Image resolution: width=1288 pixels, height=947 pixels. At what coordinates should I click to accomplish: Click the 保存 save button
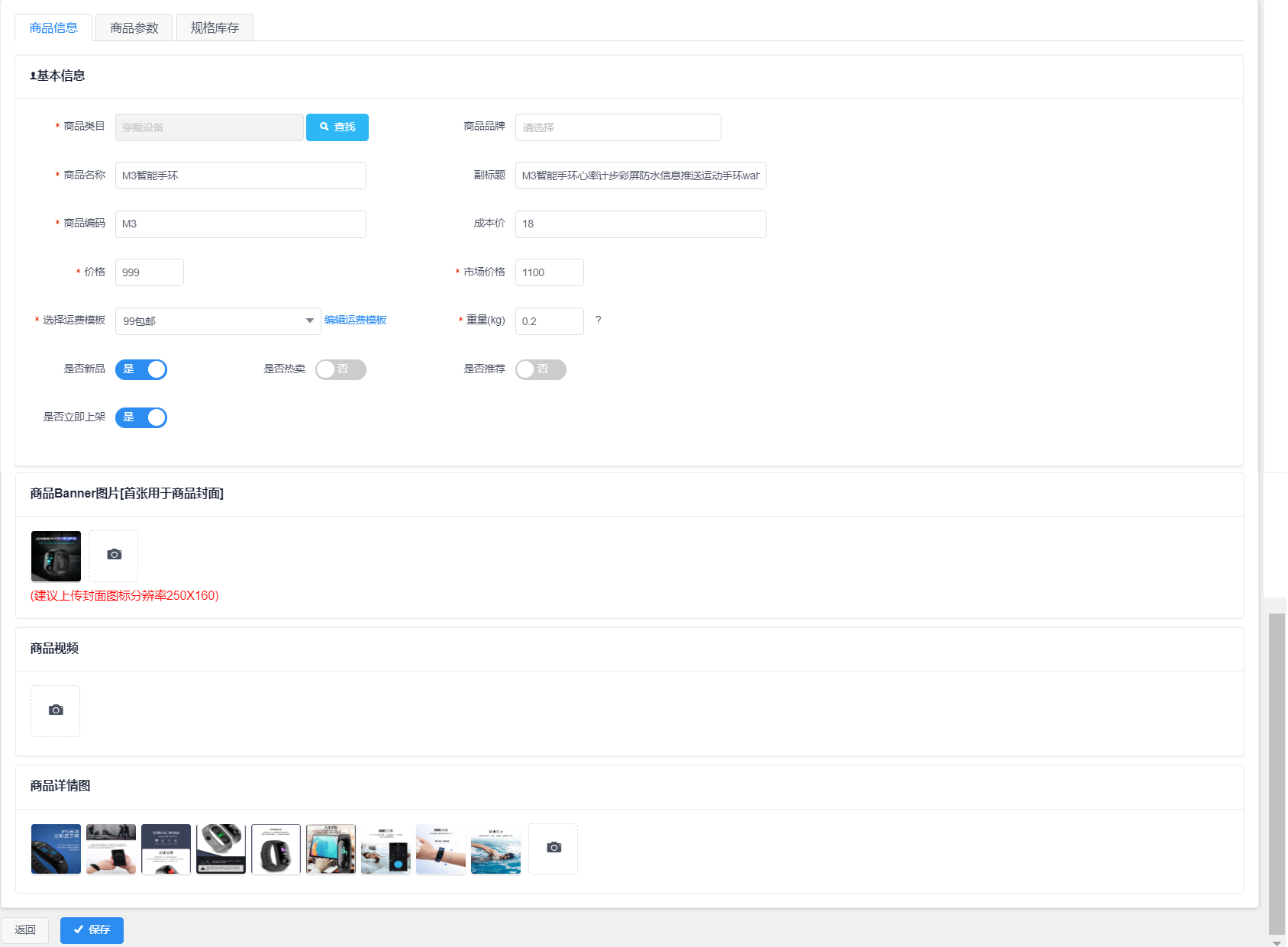[x=92, y=929]
